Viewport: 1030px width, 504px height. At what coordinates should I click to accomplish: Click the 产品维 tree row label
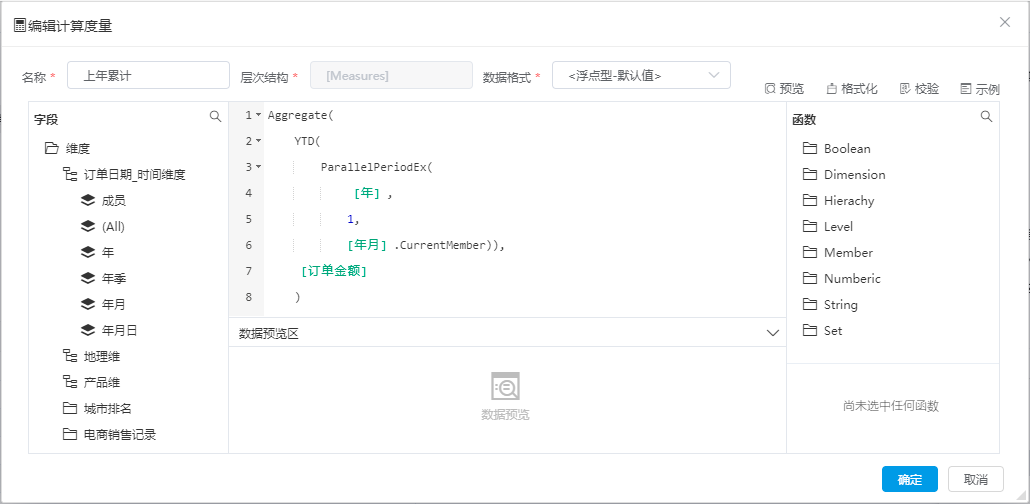click(x=102, y=382)
